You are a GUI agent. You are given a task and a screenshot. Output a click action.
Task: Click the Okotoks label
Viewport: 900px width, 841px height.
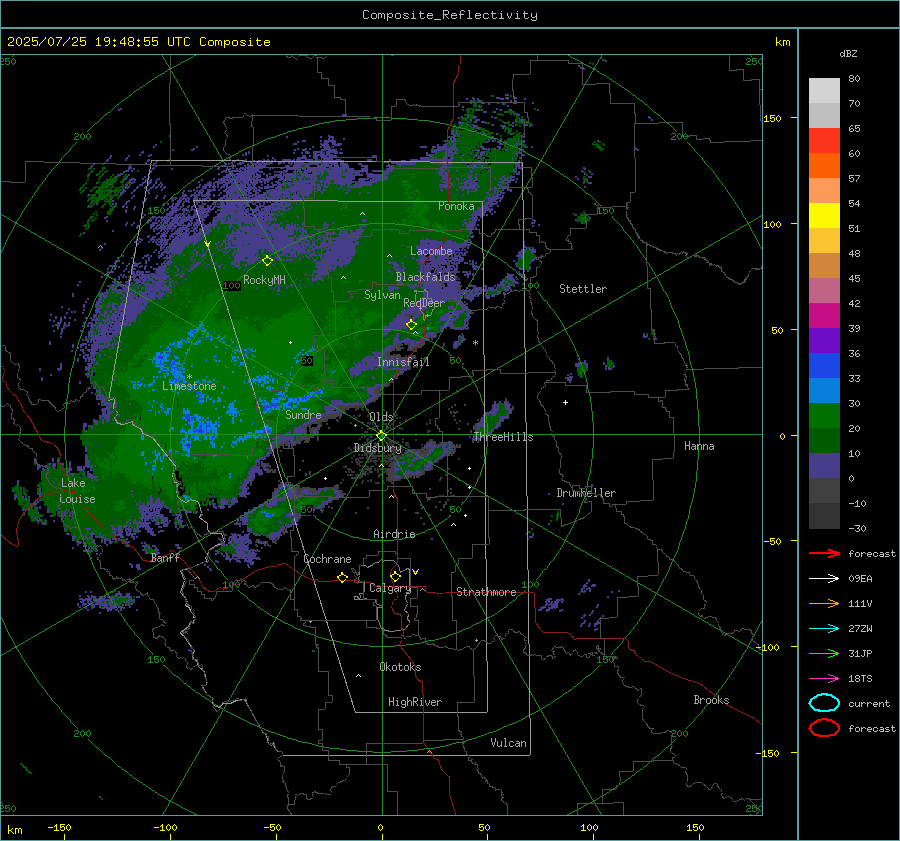(x=400, y=667)
